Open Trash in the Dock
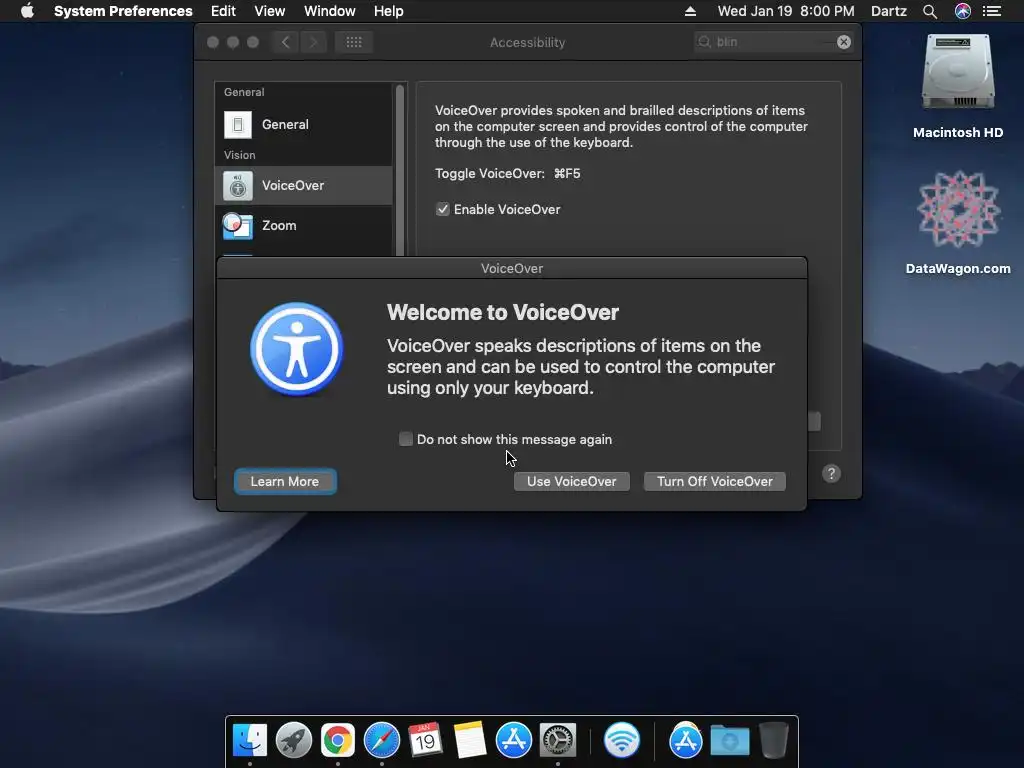Viewport: 1024px width, 768px height. [774, 740]
